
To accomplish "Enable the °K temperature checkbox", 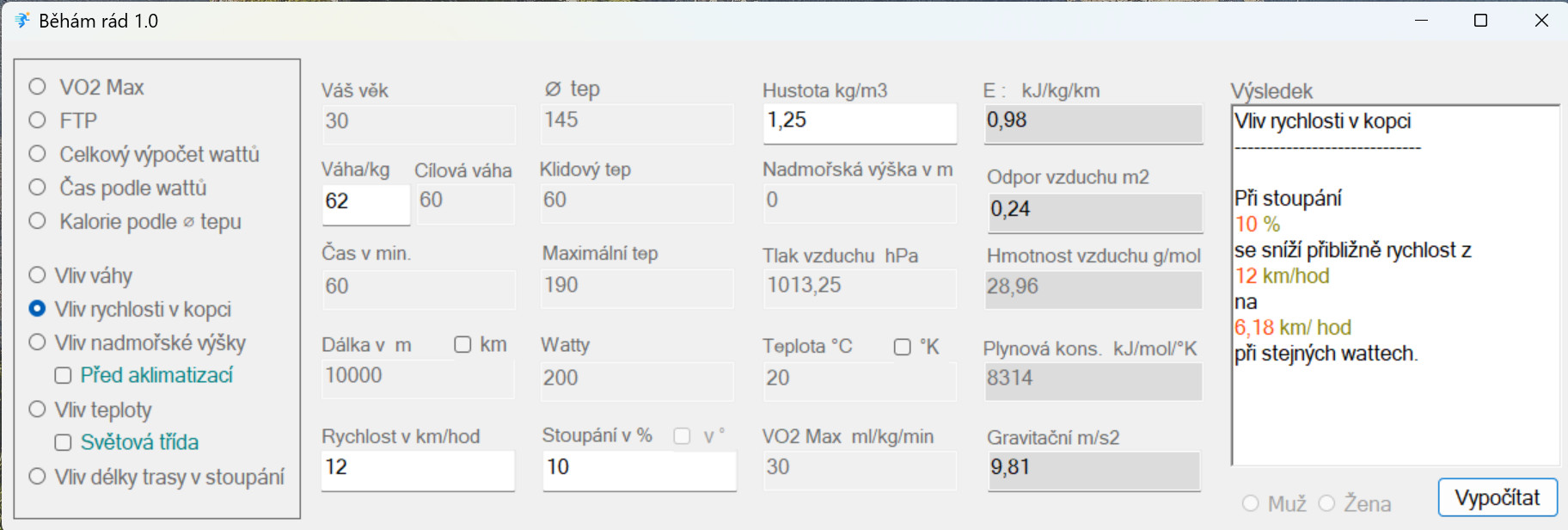I will pyautogui.click(x=902, y=347).
